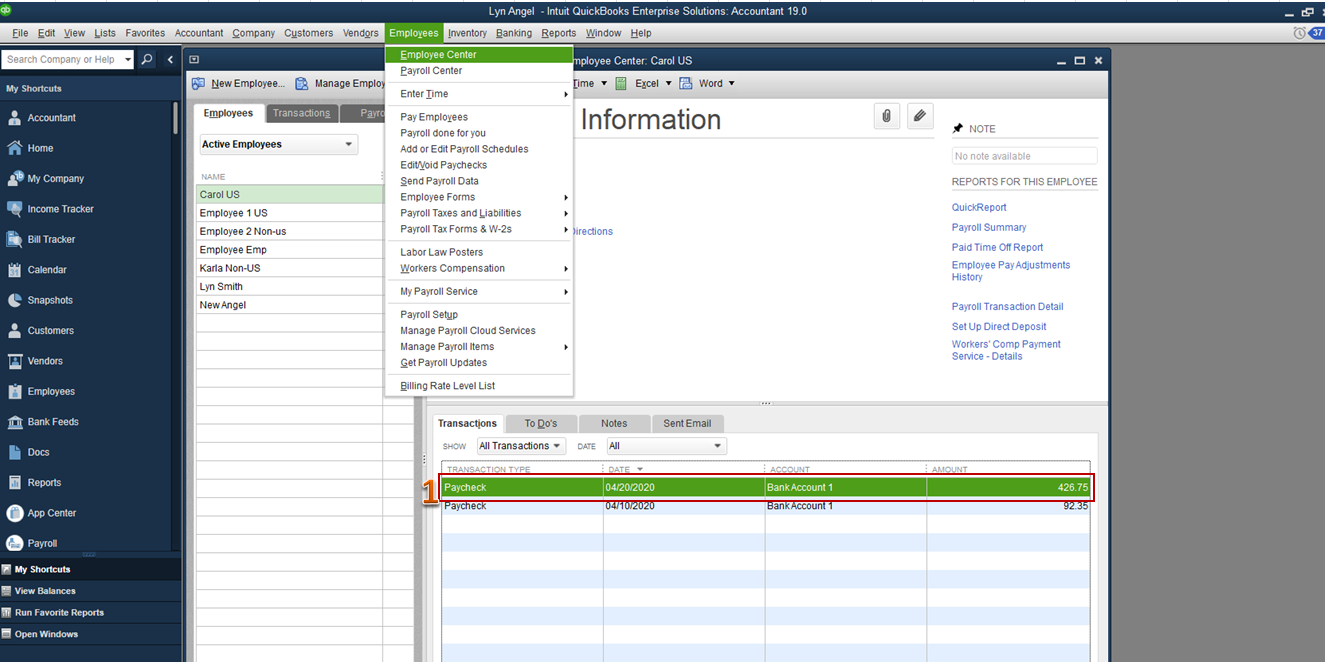Click the search magnifier icon in sidebar
Viewport: 1325px width, 662px height.
pos(147,60)
